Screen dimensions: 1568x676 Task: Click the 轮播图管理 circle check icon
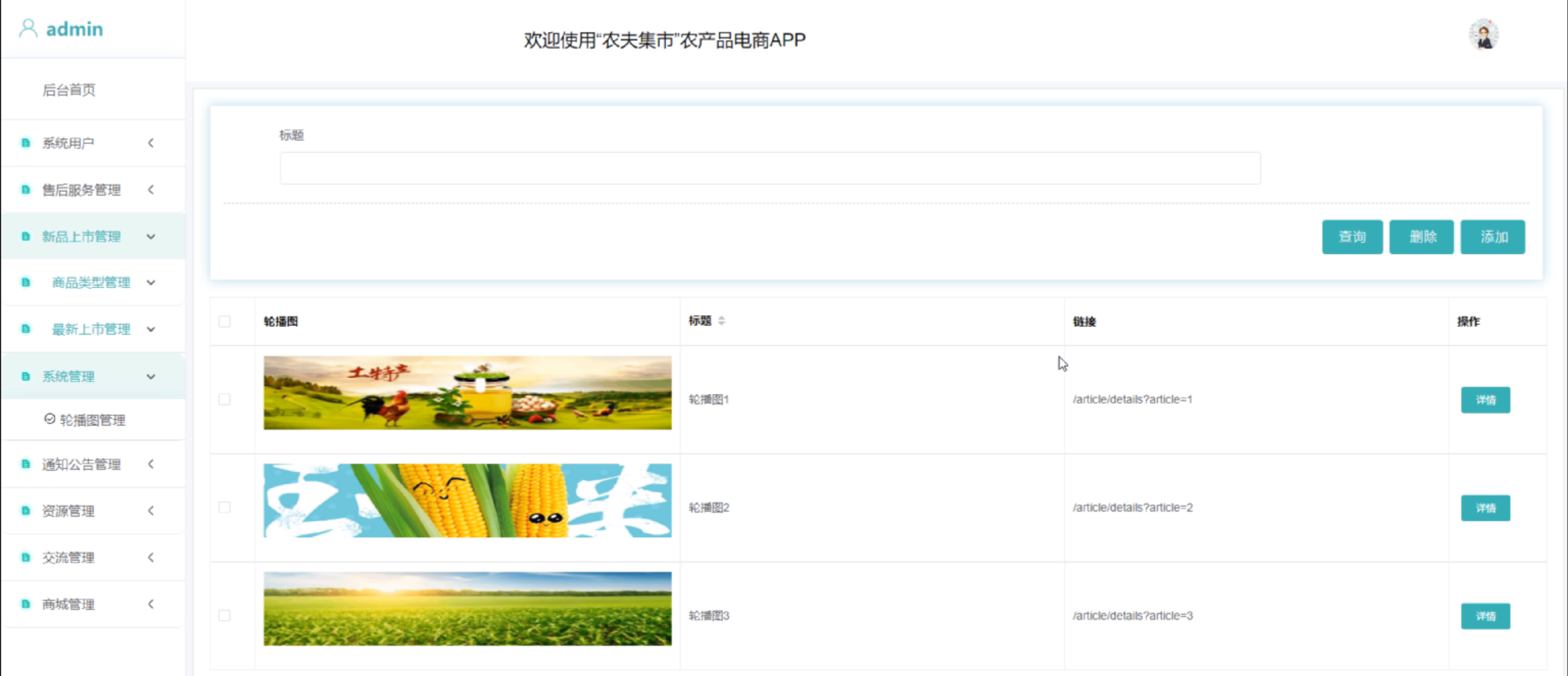(50, 419)
